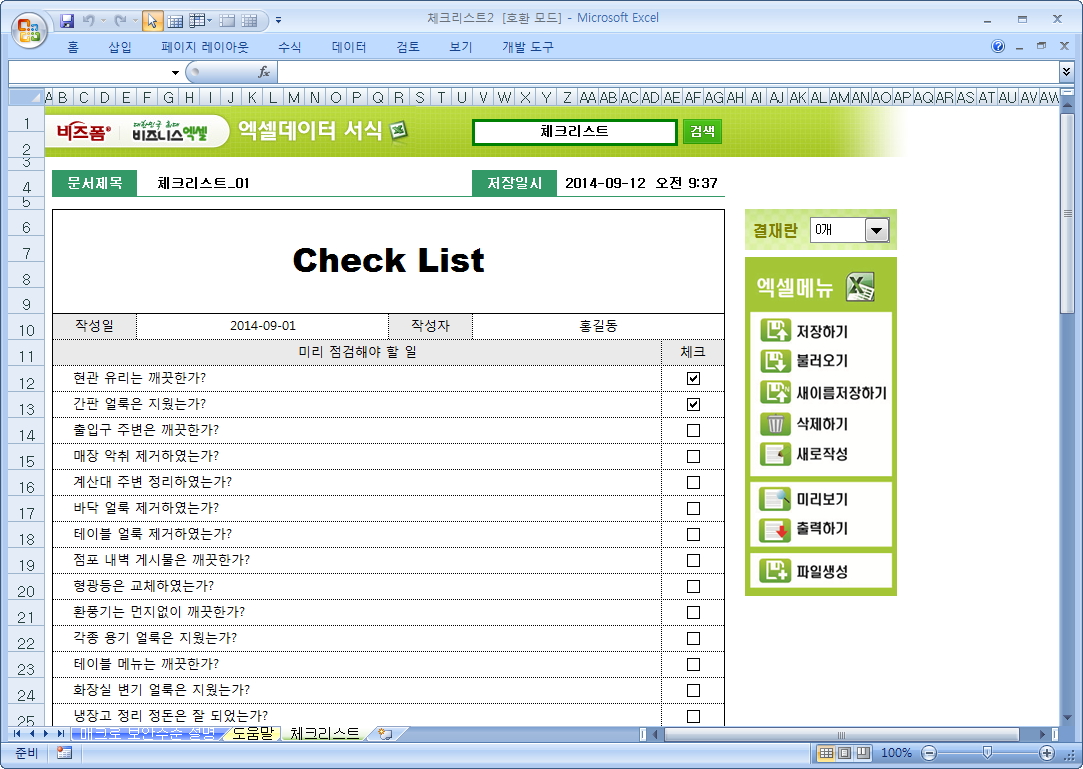Click the zoom in plus button
This screenshot has height=769, width=1083.
pos(1047,753)
